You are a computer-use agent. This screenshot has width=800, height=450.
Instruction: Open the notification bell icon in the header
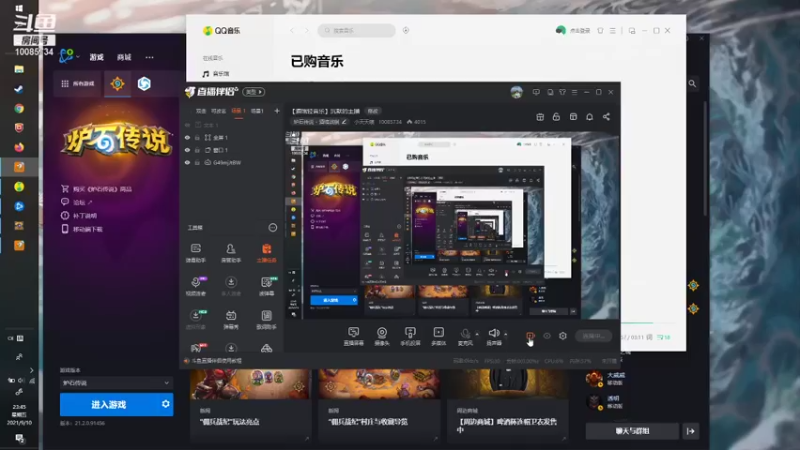(589, 117)
